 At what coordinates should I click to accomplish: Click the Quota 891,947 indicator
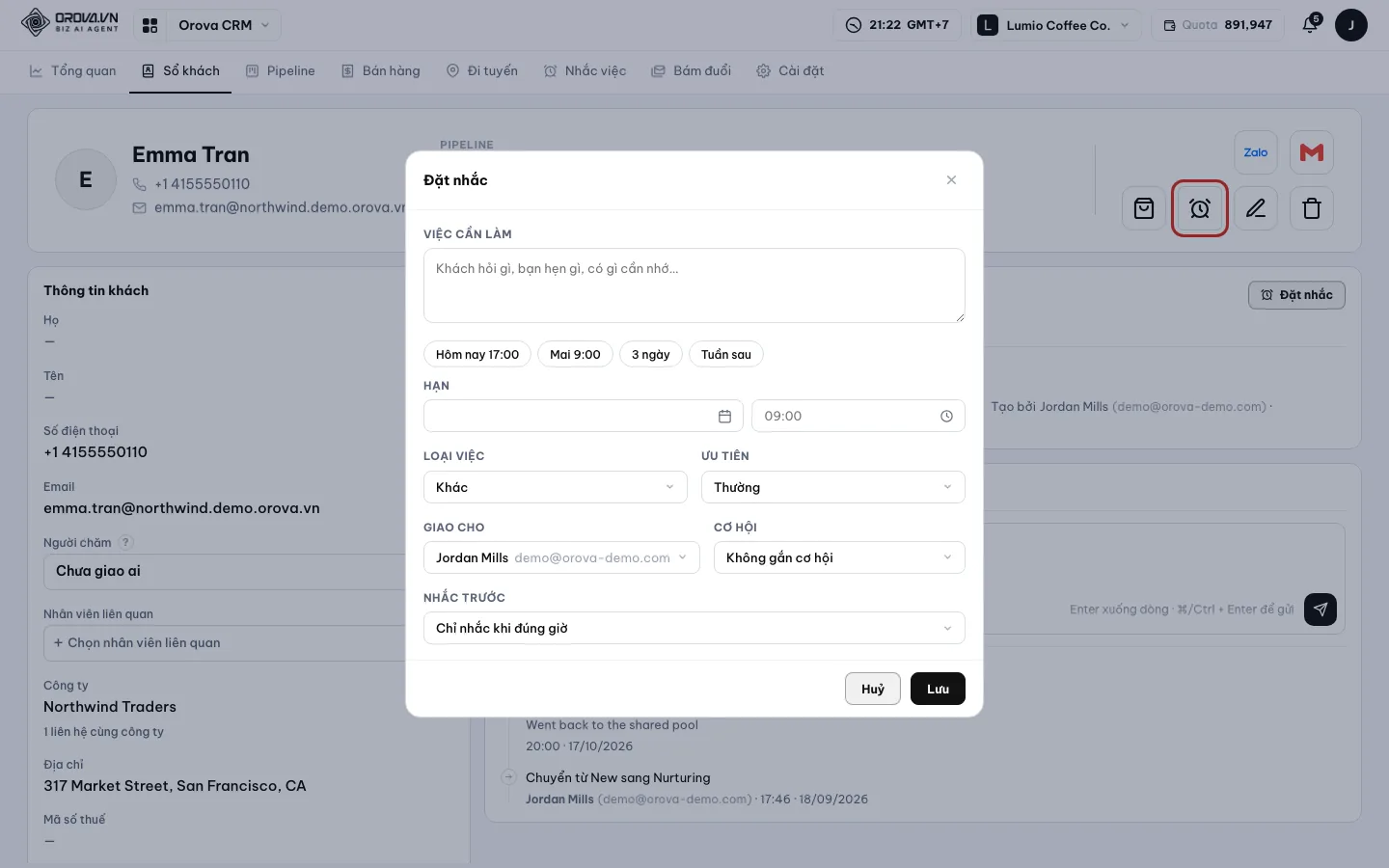pyautogui.click(x=1217, y=25)
